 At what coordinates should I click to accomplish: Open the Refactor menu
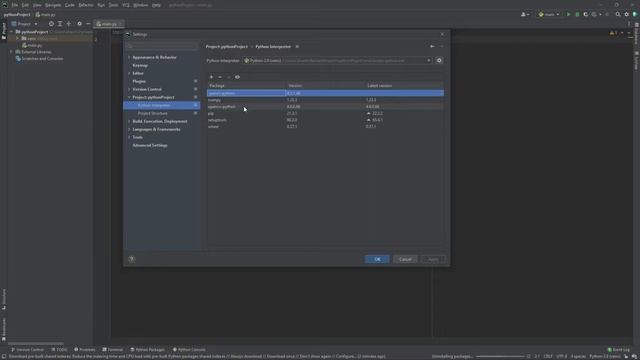[86, 5]
